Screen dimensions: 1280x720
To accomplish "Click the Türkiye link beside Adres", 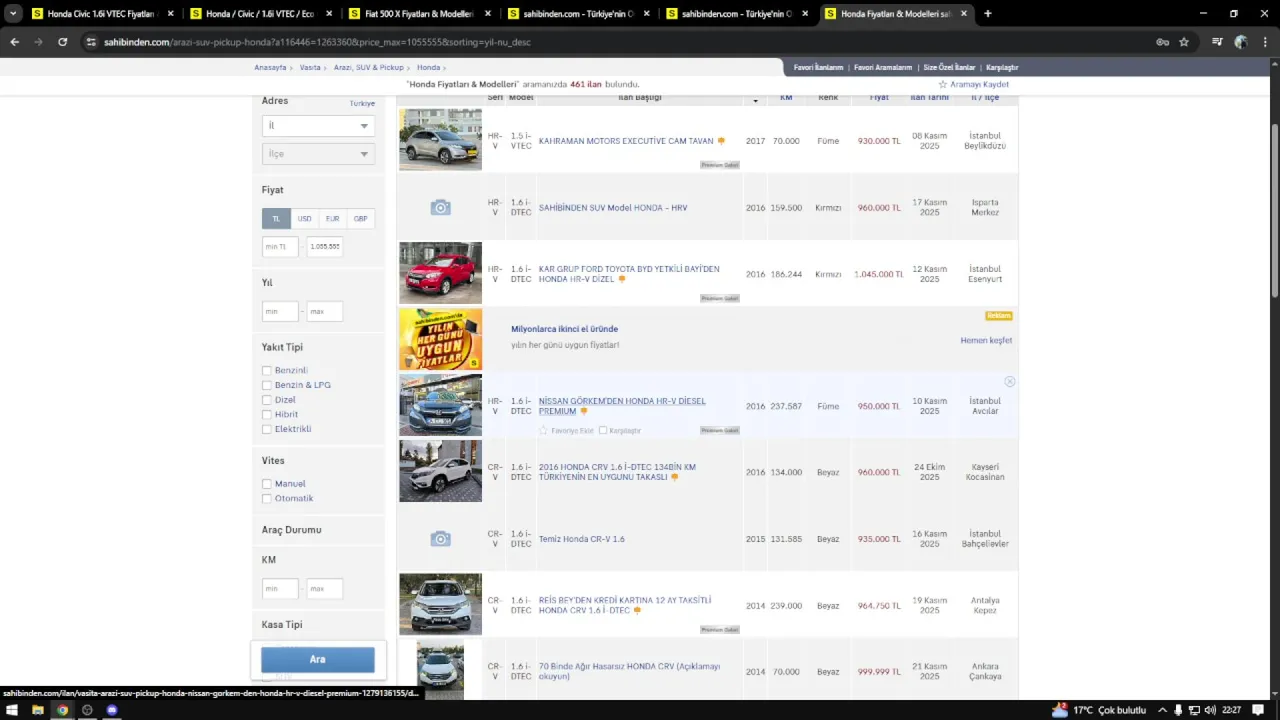I will pos(362,103).
